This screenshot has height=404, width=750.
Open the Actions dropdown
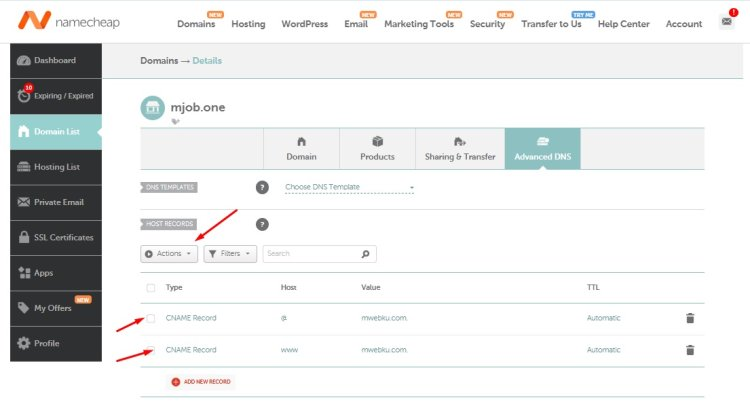(x=168, y=254)
